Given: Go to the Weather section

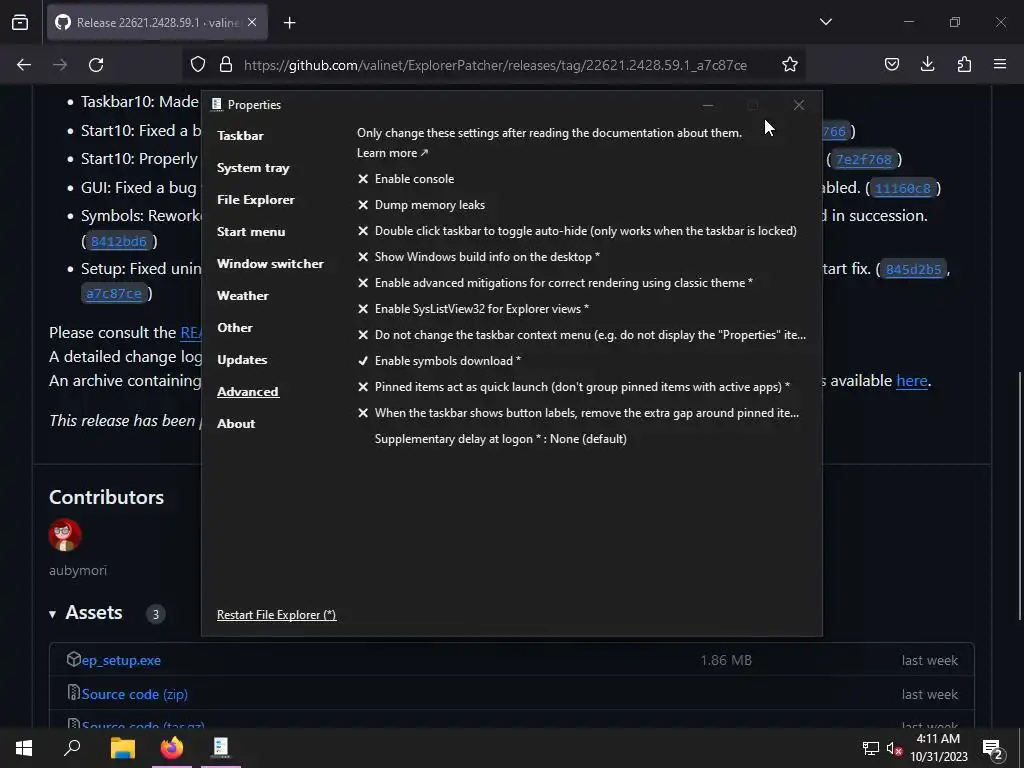Looking at the screenshot, I should (x=242, y=296).
